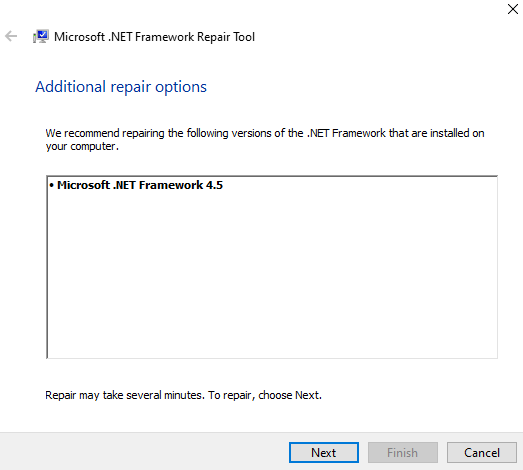Image resolution: width=523 pixels, height=470 pixels.
Task: Click the 'Repair may take several minutes' note
Action: pos(183,395)
